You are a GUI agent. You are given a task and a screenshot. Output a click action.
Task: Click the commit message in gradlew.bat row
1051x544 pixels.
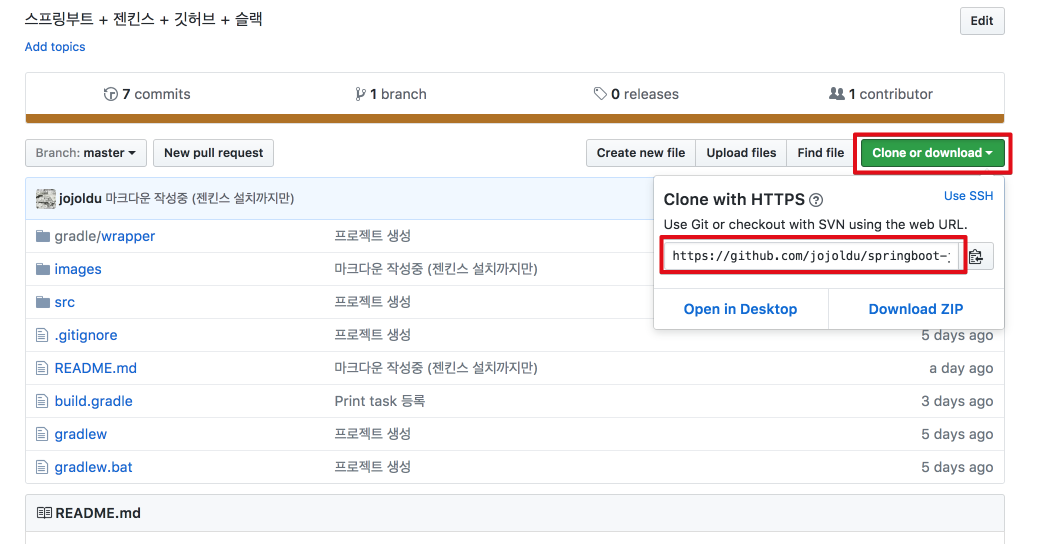coord(373,467)
